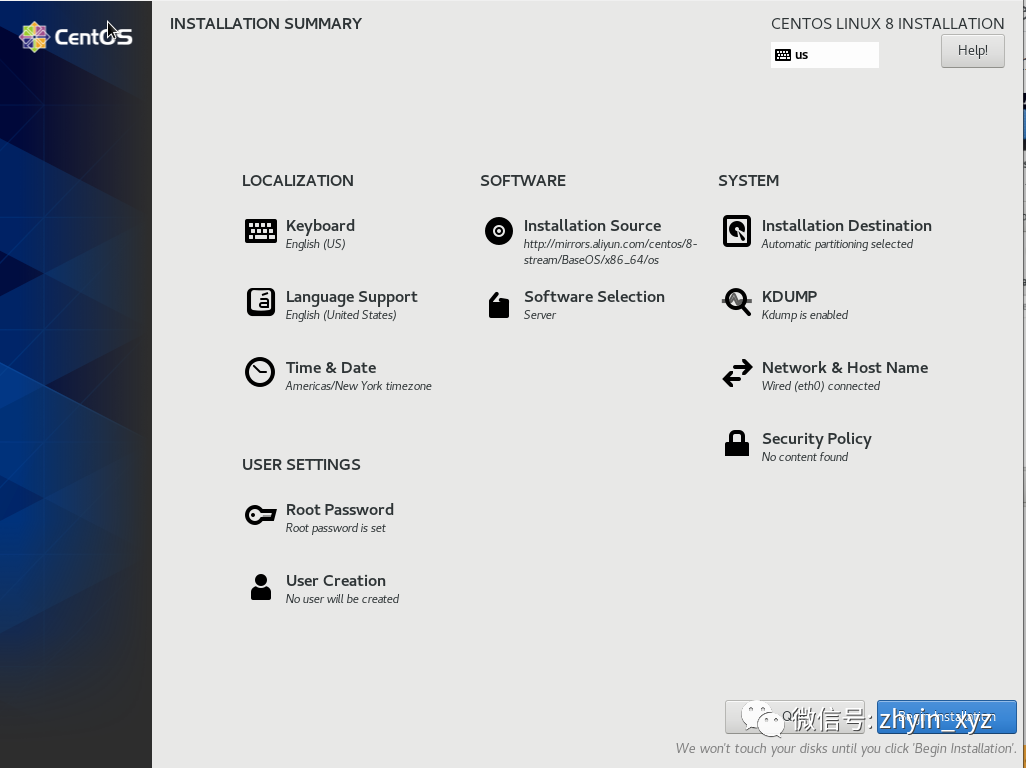Click the Root Password key icon
Viewport: 1026px width, 768px height.
click(x=260, y=515)
